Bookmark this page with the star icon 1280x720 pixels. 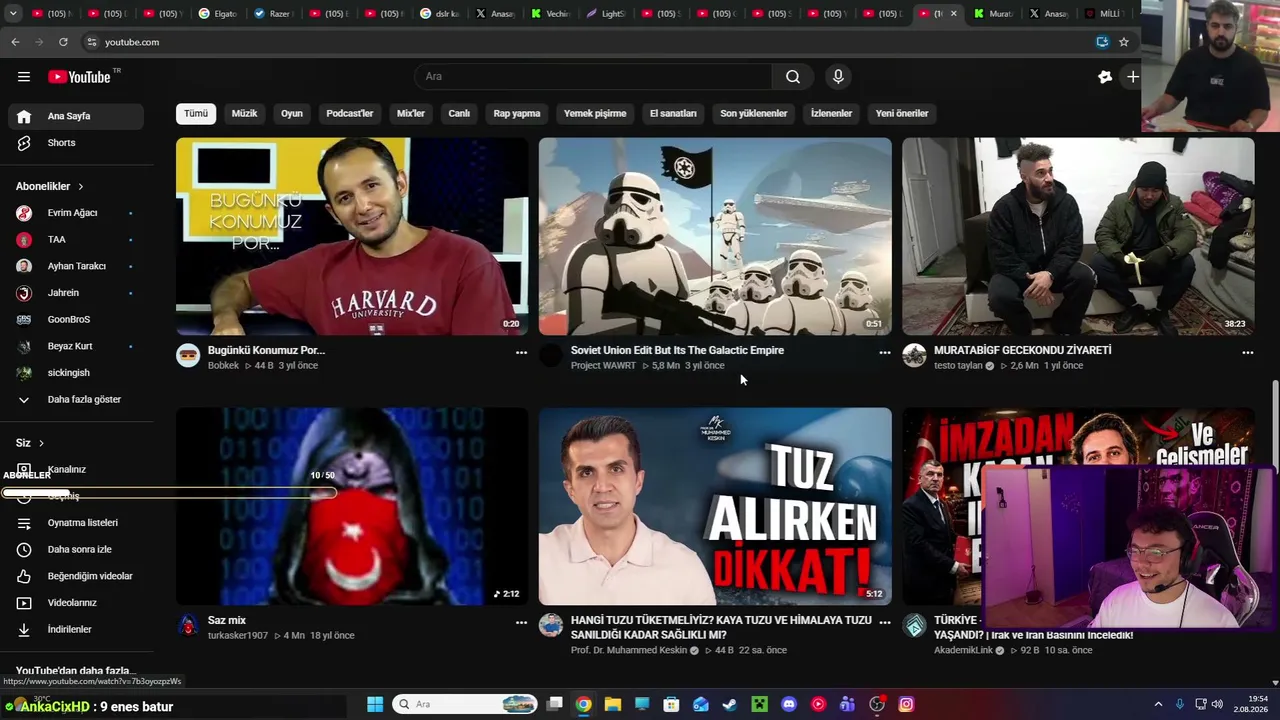tap(1124, 42)
